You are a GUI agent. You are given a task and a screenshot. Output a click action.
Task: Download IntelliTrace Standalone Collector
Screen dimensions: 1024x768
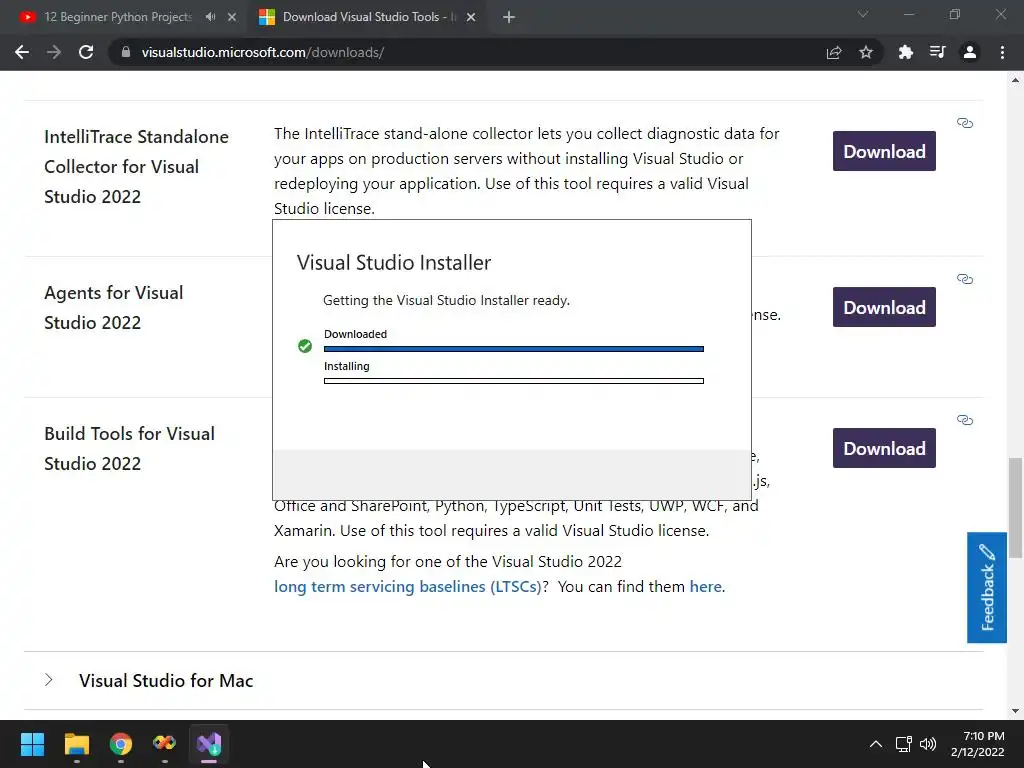tap(884, 152)
